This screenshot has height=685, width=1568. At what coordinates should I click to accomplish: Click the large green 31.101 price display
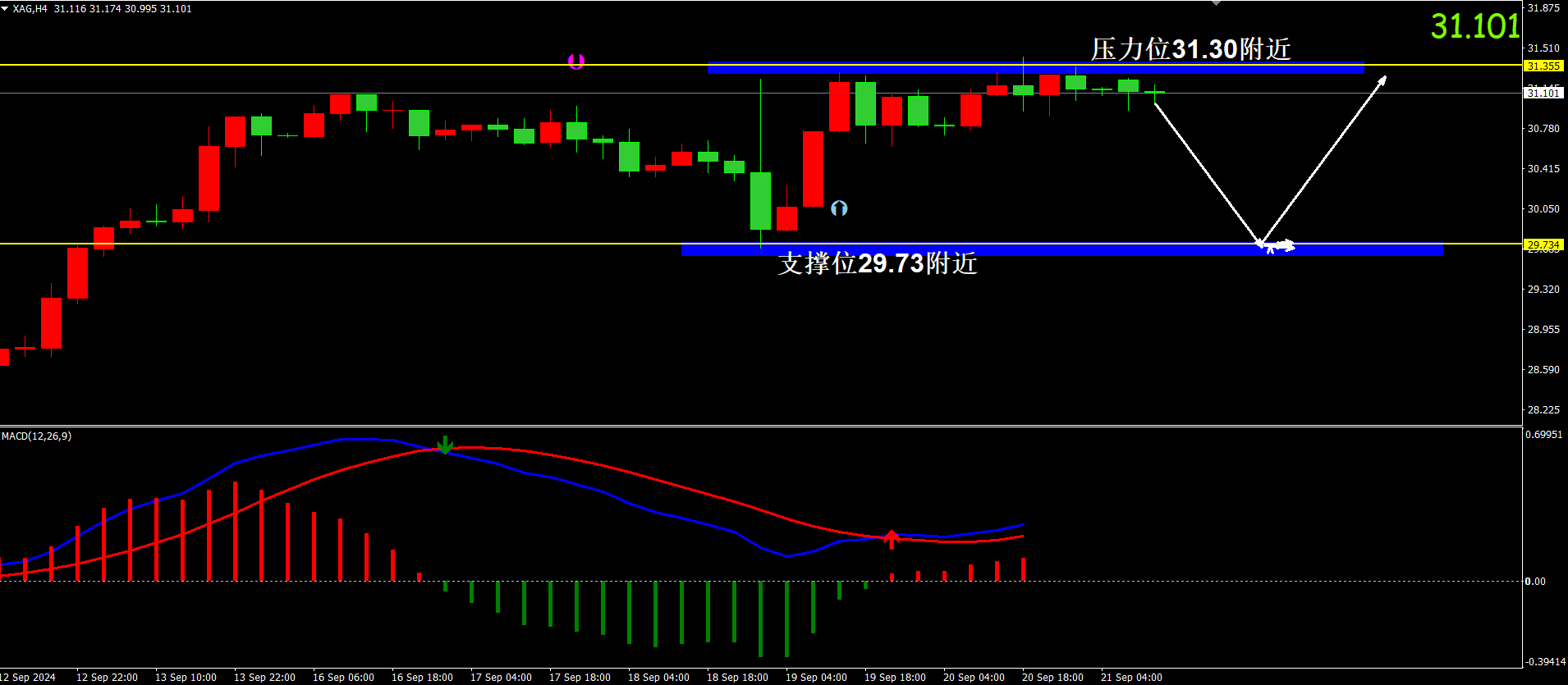point(1475,26)
